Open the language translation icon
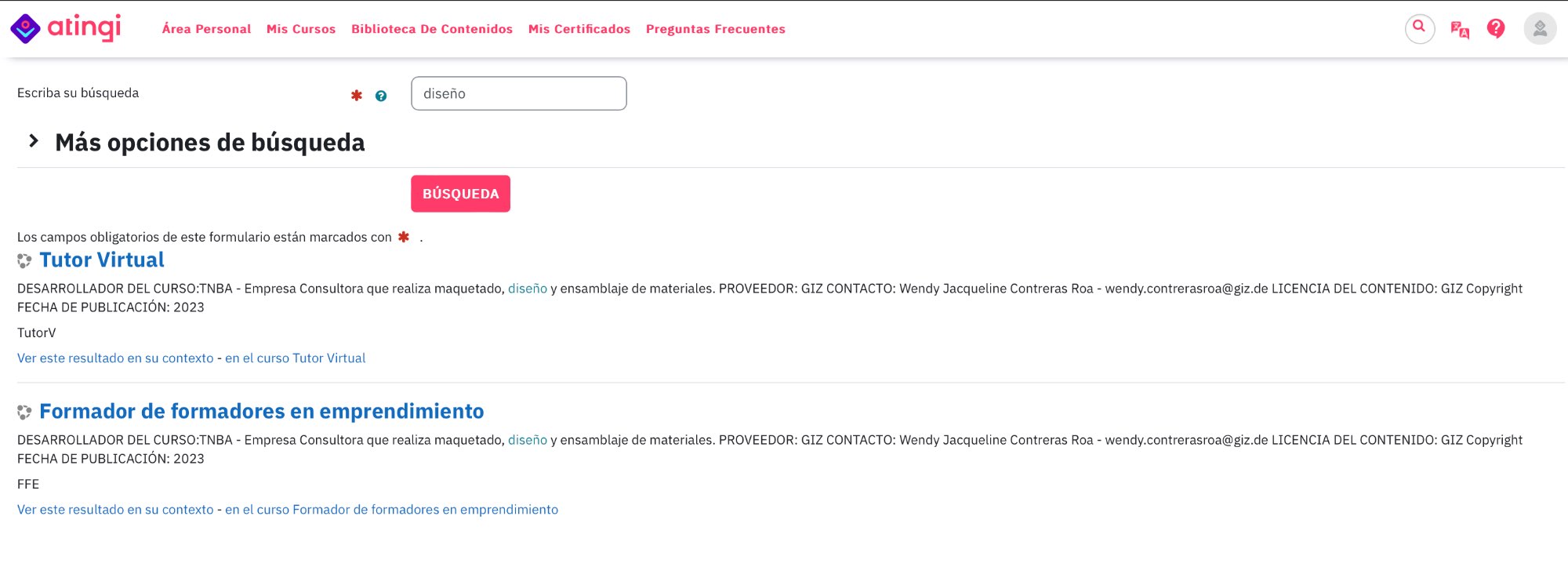The image size is (1568, 567). [1459, 29]
